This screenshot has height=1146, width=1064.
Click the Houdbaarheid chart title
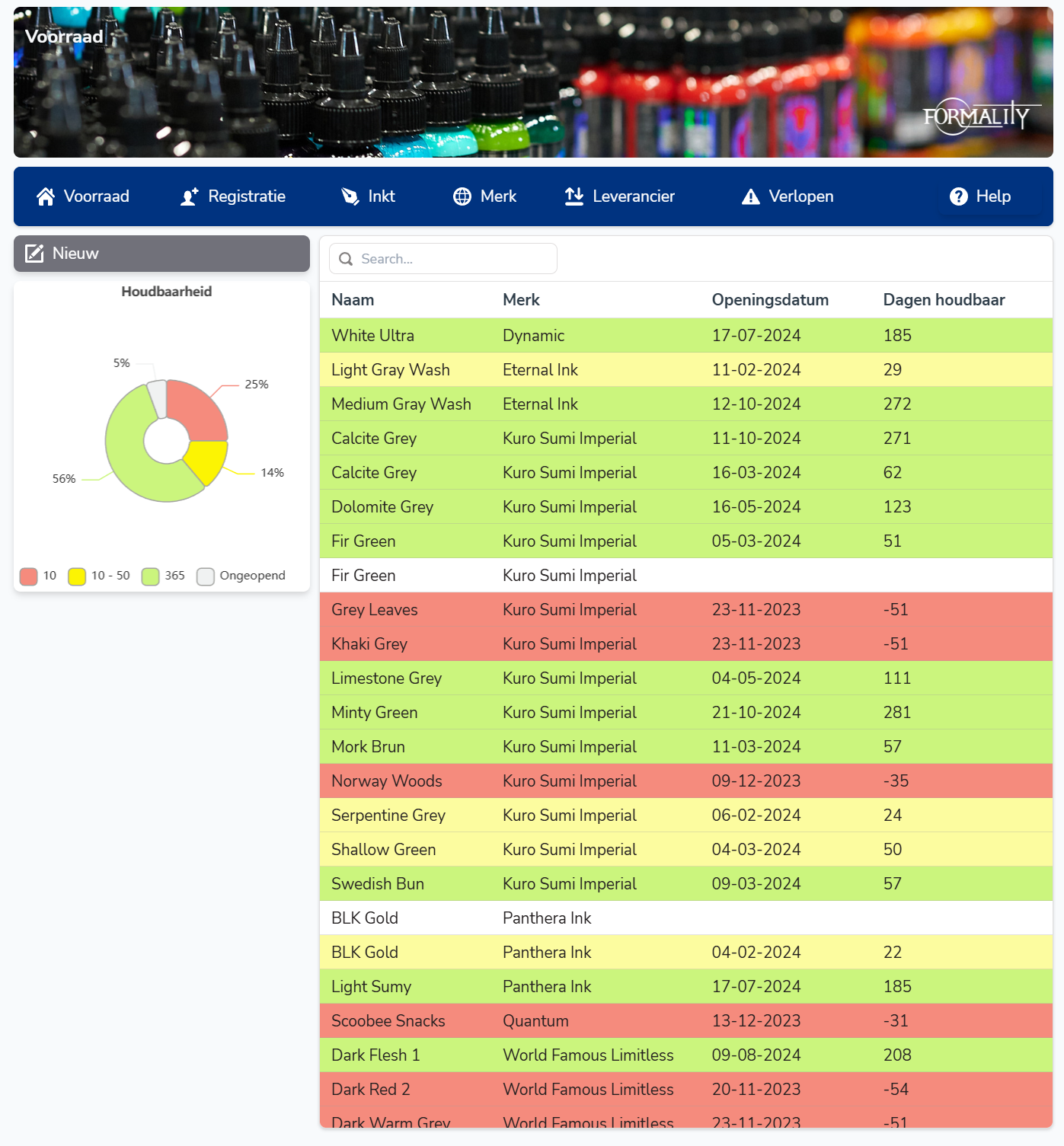167,292
